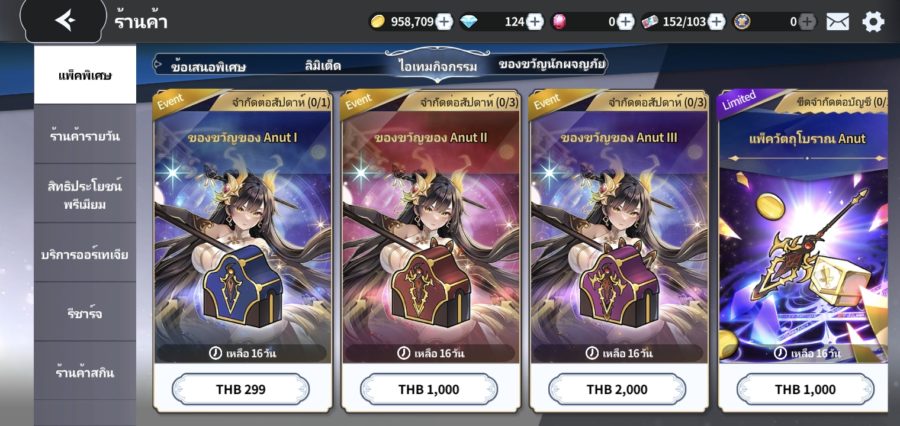
Task: Add red gems with plus button
Action: click(x=625, y=22)
